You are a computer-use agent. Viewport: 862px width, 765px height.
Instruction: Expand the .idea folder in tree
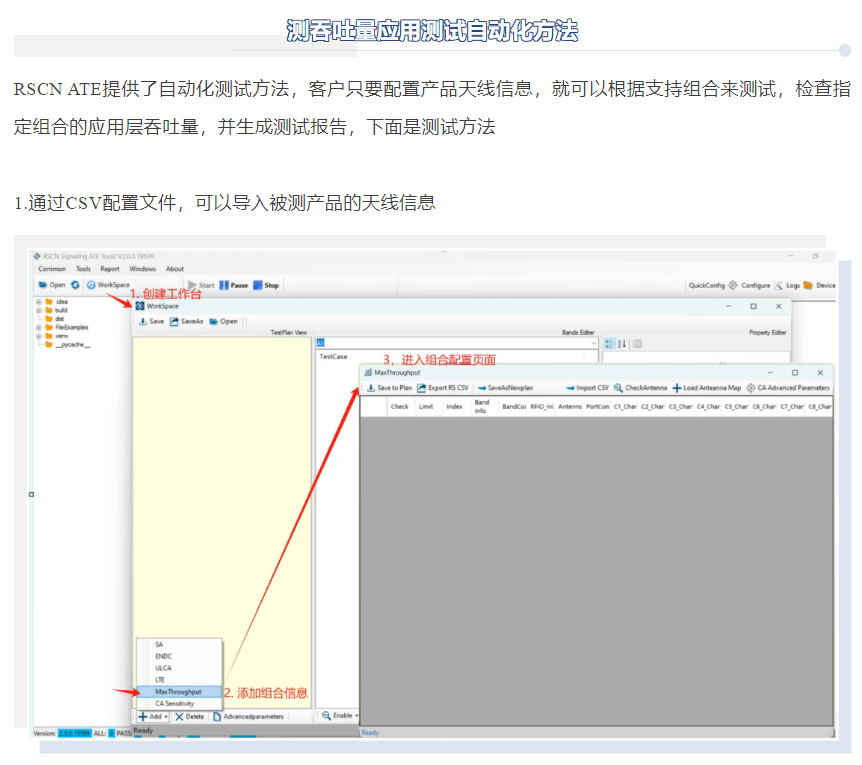pyautogui.click(x=38, y=301)
